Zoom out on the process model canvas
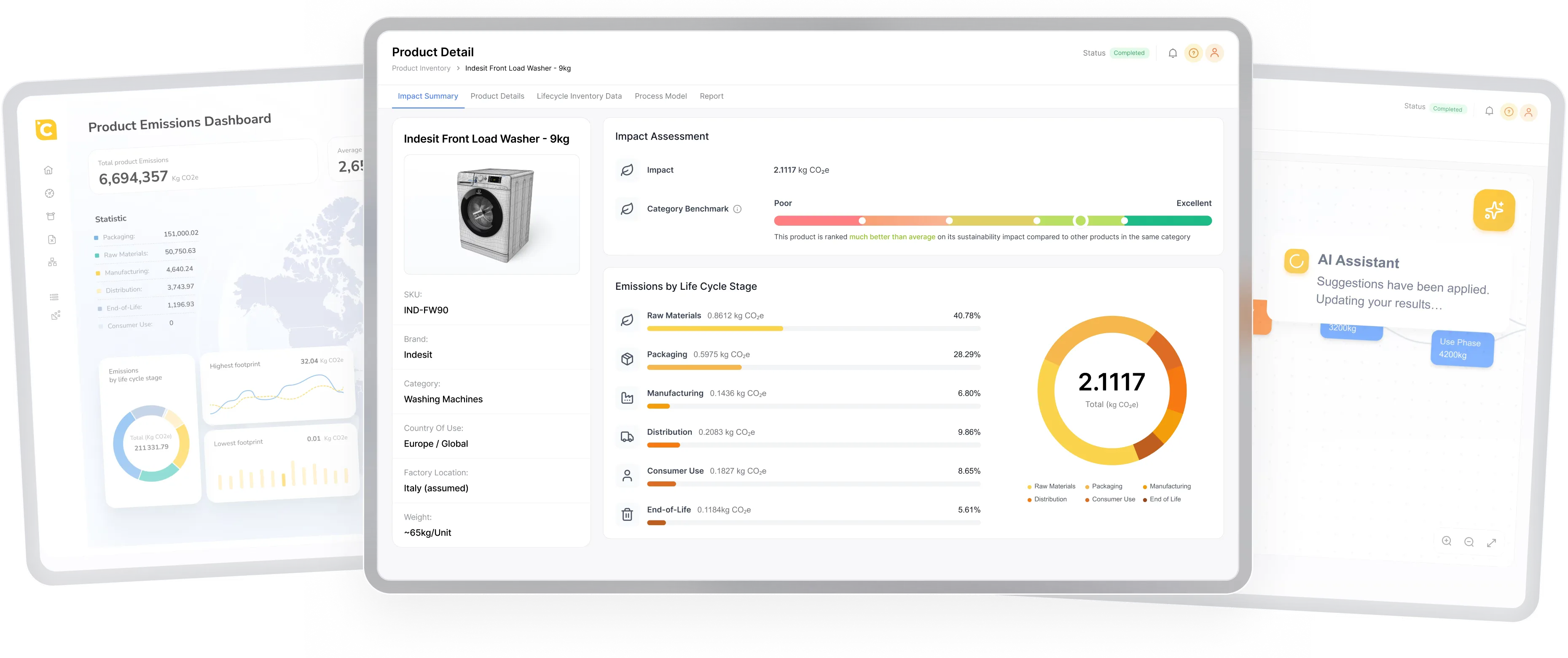Viewport: 1568px width, 658px height. 1469,542
